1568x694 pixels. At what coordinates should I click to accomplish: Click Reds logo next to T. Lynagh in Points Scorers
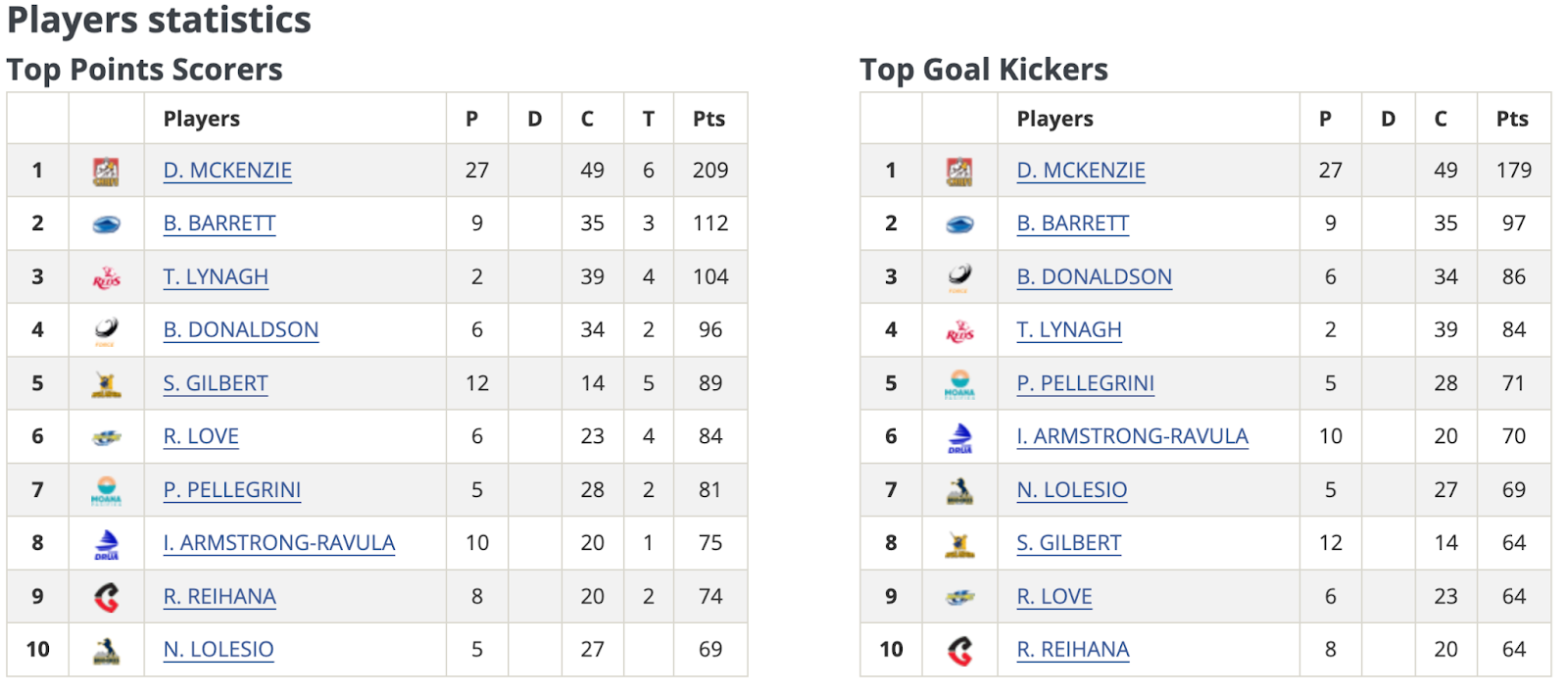(x=106, y=277)
